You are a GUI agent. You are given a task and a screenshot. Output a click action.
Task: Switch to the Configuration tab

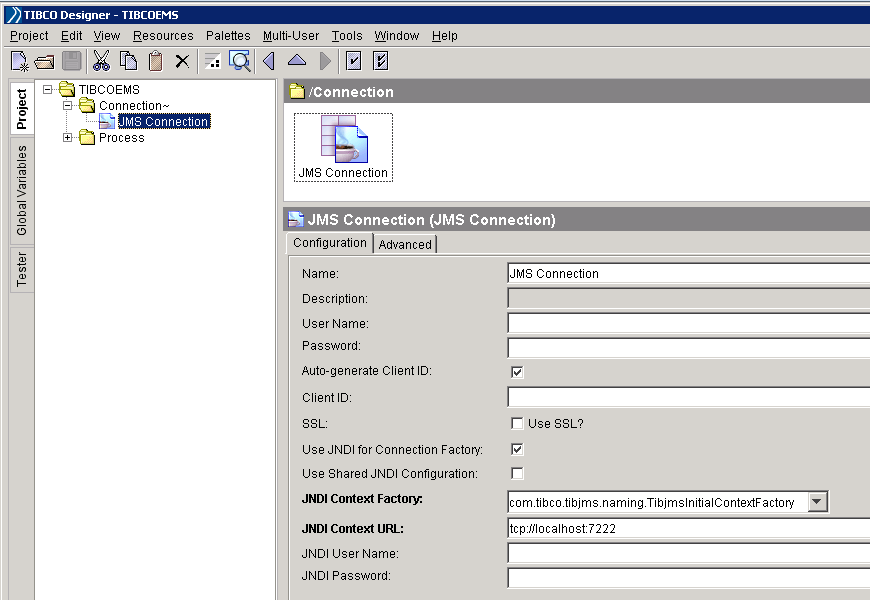pos(330,243)
